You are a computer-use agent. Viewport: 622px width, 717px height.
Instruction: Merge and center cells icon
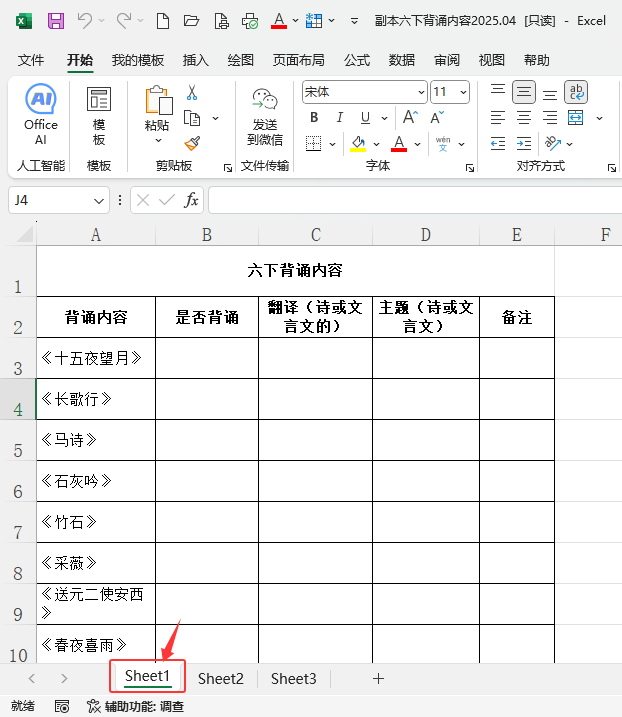575,118
